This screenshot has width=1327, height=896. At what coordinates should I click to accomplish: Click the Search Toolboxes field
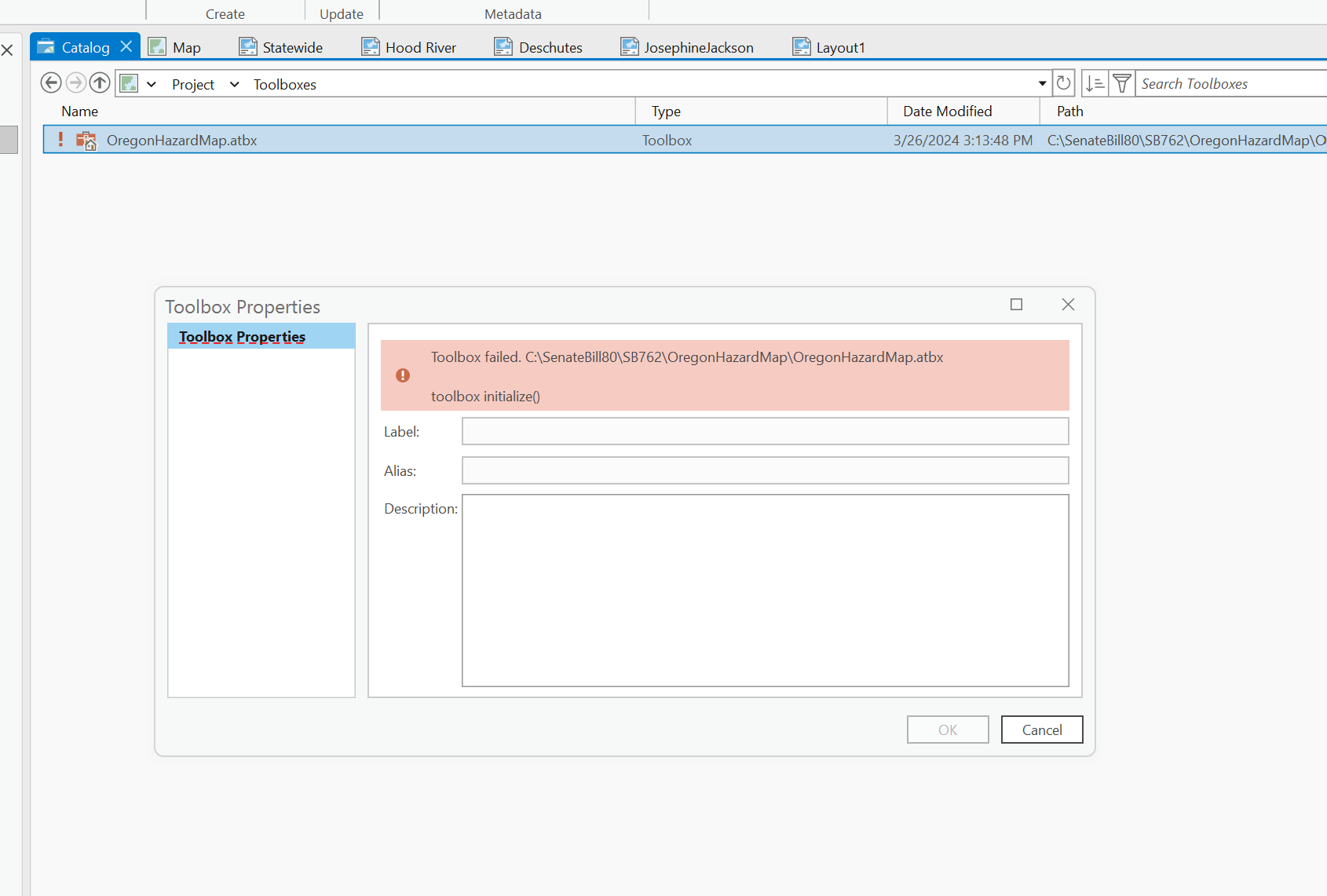coord(1225,82)
